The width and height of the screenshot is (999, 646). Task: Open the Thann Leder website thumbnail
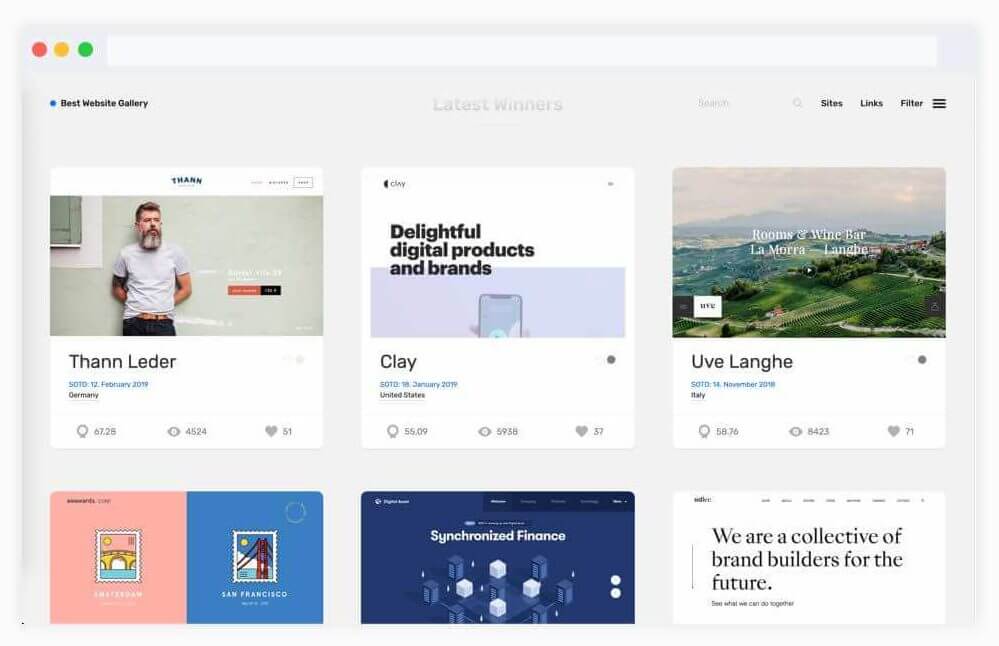[186, 252]
